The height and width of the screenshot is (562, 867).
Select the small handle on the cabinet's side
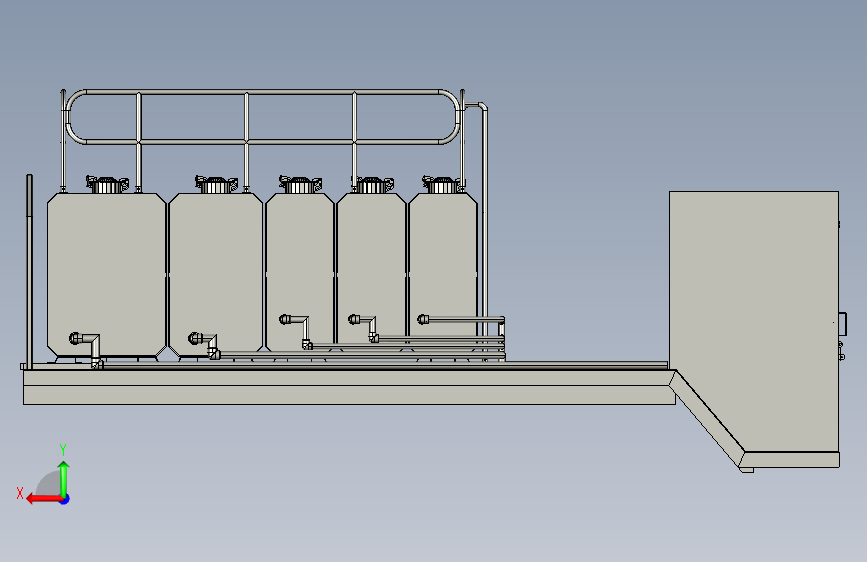coord(842,324)
